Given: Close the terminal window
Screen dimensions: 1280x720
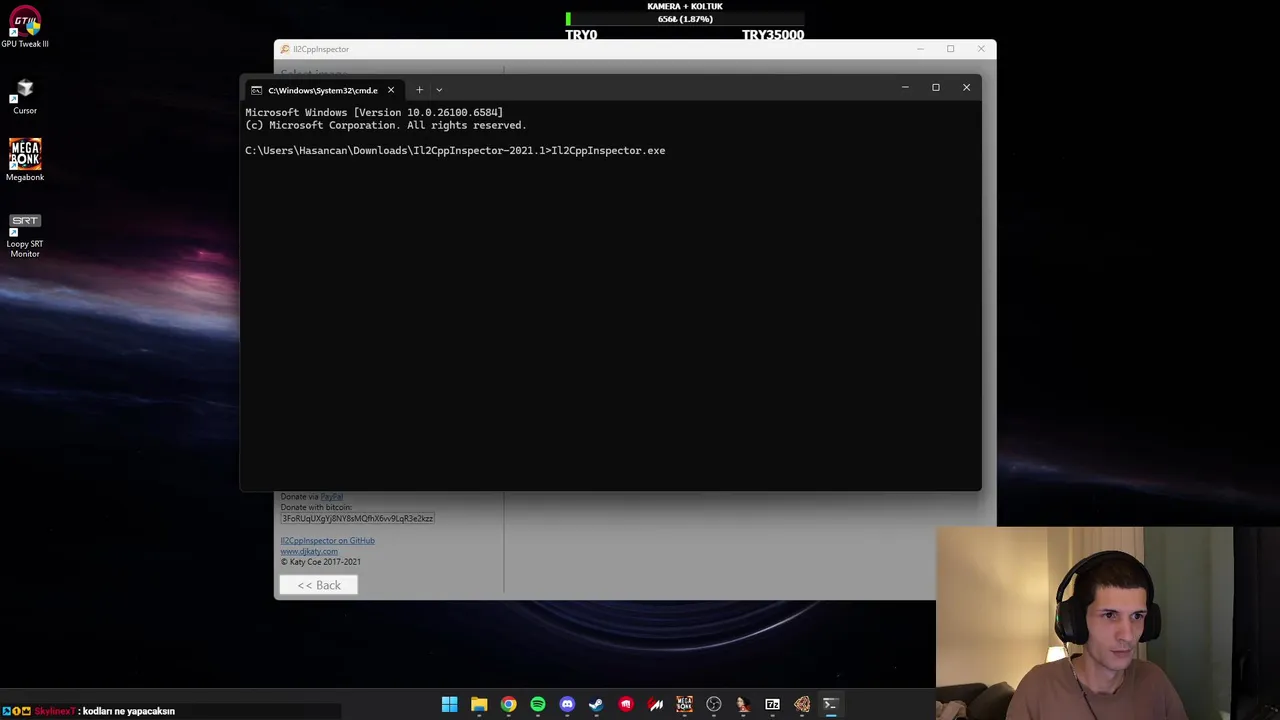Looking at the screenshot, I should click(x=966, y=87).
